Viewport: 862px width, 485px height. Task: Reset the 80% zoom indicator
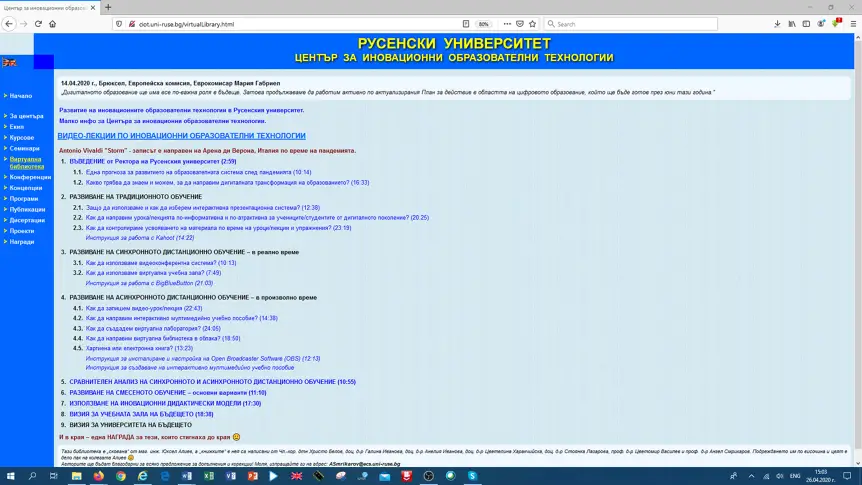click(484, 24)
